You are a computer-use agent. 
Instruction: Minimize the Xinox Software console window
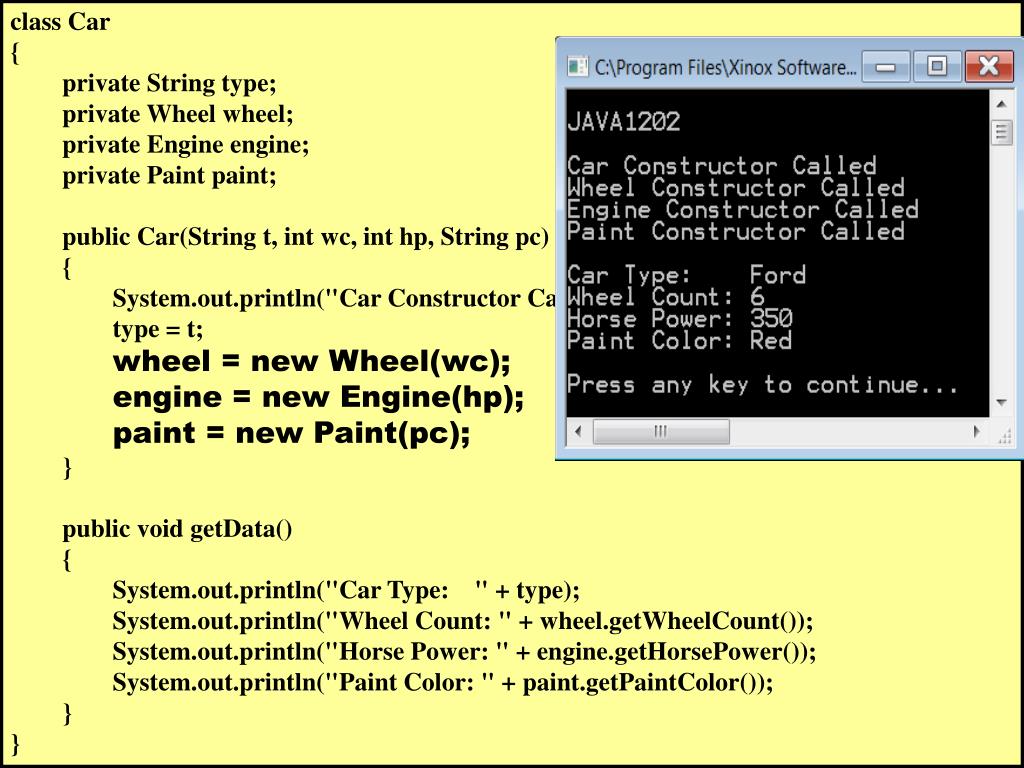point(886,67)
